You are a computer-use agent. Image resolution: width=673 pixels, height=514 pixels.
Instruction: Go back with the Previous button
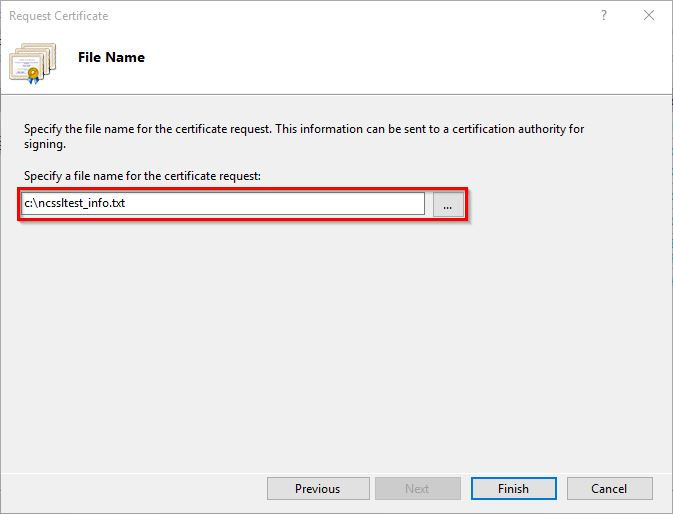317,489
